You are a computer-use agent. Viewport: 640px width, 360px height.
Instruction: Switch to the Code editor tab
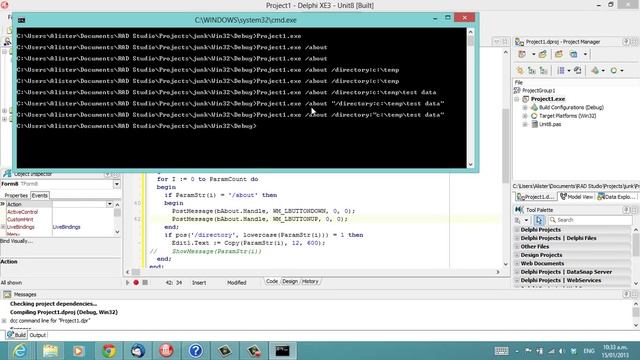pos(272,282)
